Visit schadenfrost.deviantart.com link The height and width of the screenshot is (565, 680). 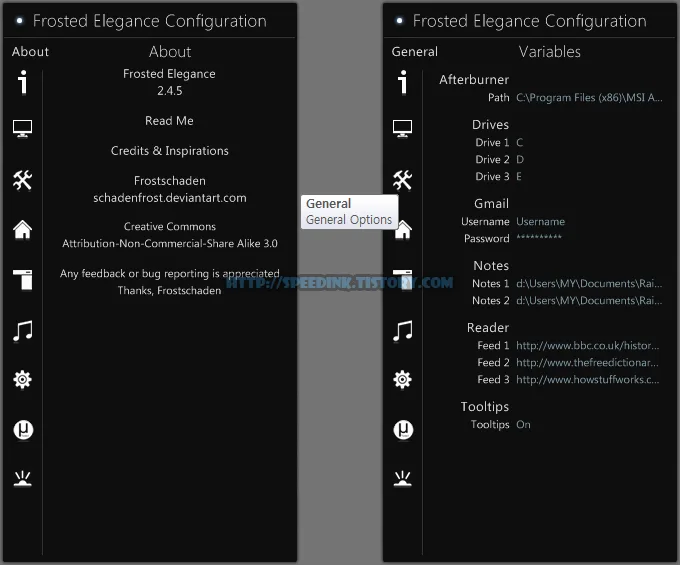tap(170, 198)
